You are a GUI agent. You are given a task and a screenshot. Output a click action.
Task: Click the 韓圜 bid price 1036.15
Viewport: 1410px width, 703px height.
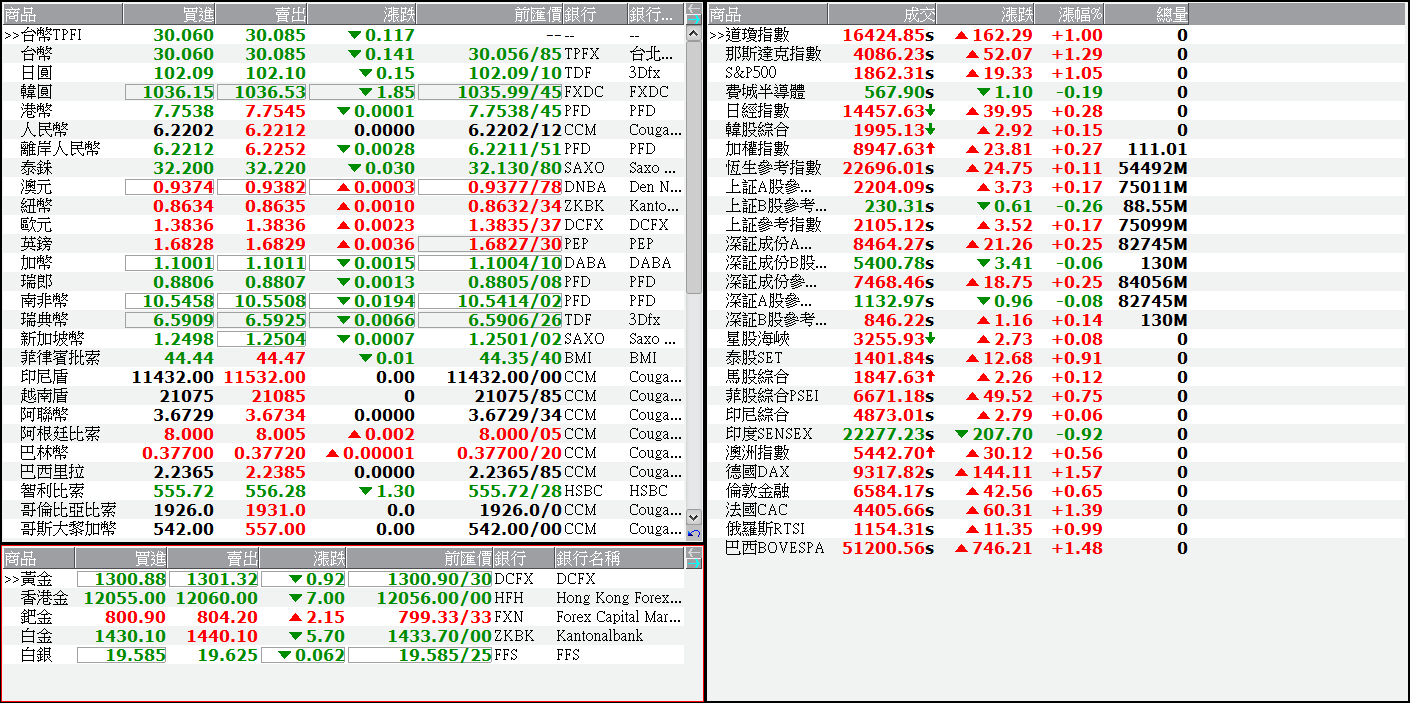click(x=170, y=92)
